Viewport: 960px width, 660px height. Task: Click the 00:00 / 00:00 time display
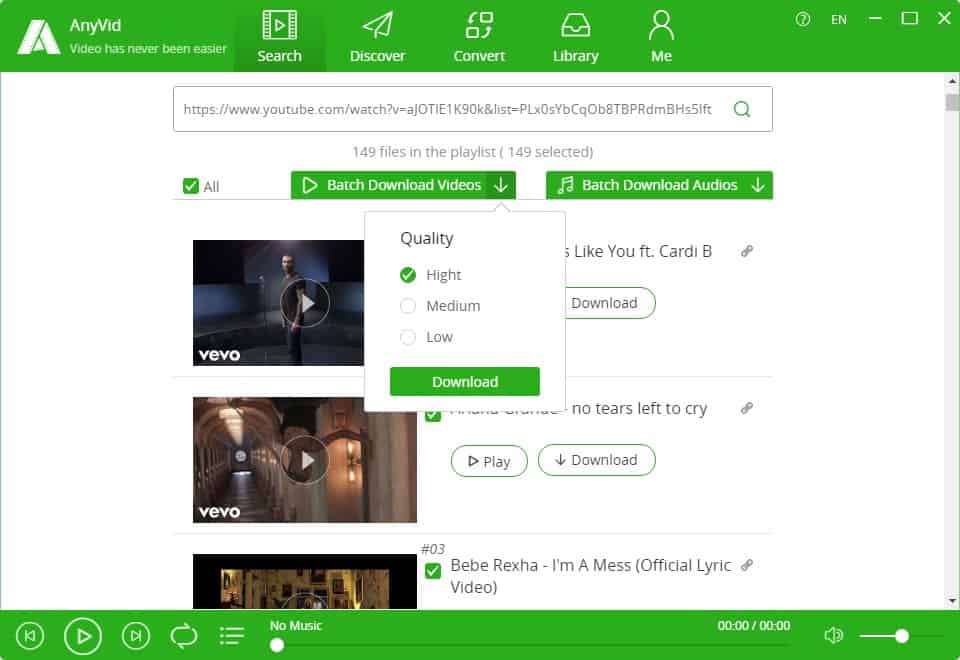pyautogui.click(x=754, y=626)
